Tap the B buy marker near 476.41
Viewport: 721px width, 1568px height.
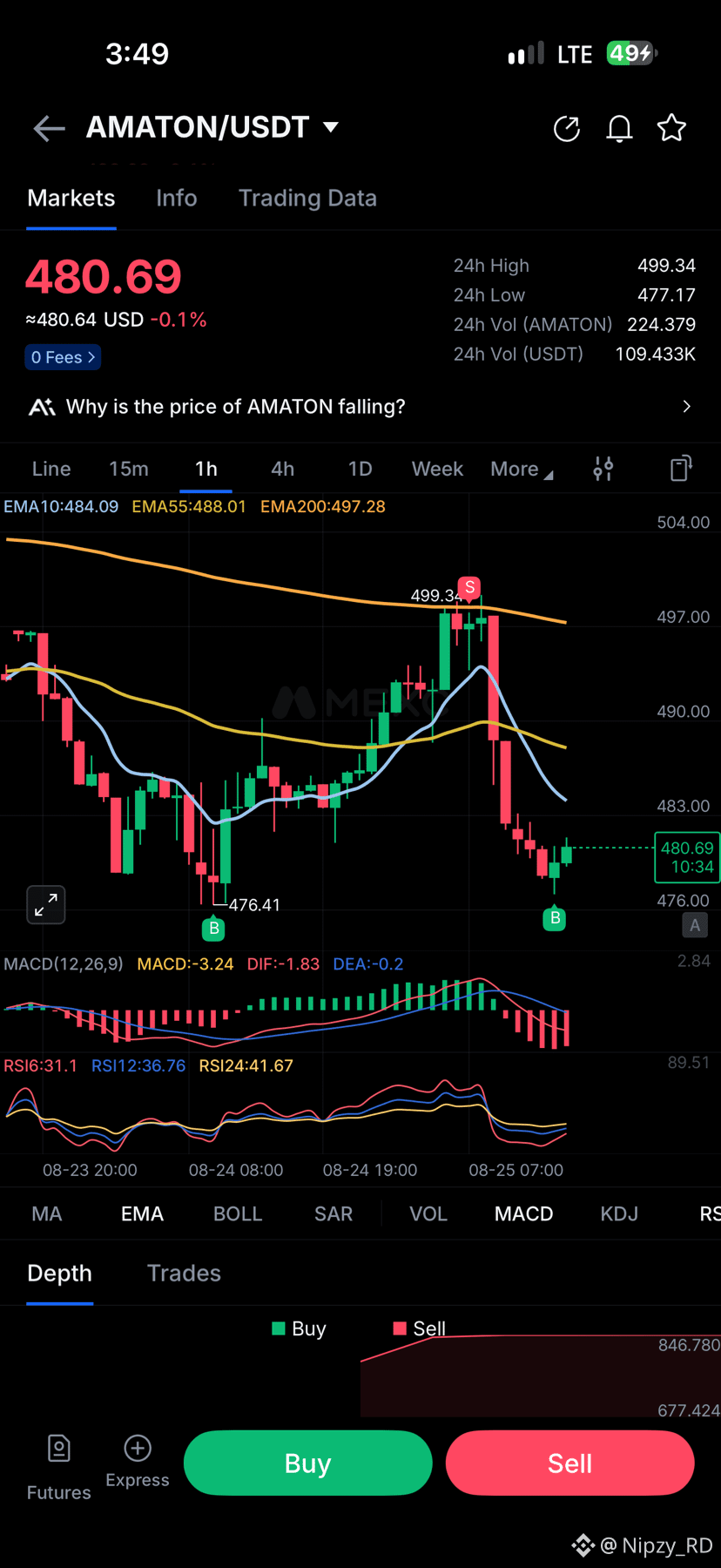point(213,929)
